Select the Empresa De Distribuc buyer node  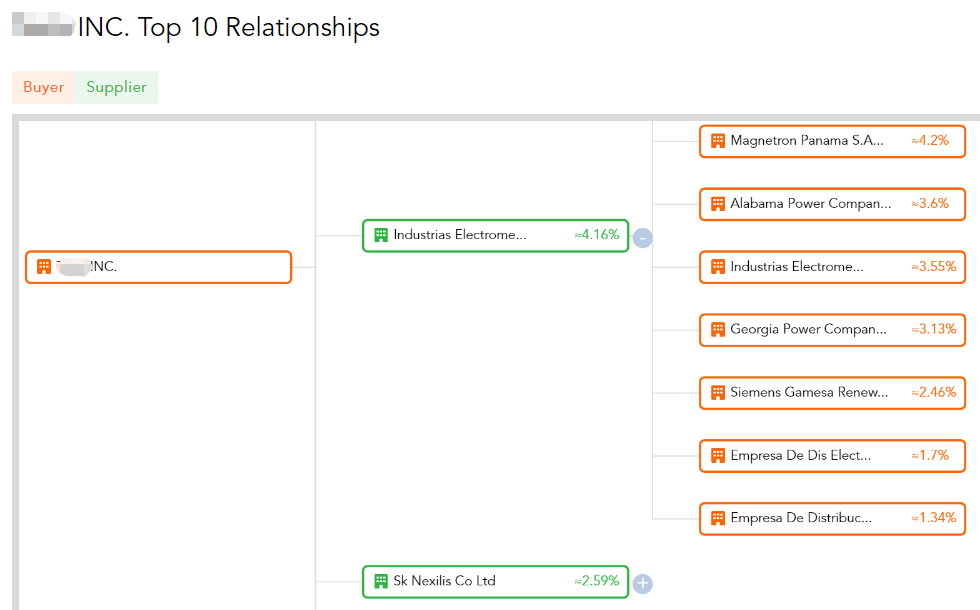point(832,519)
